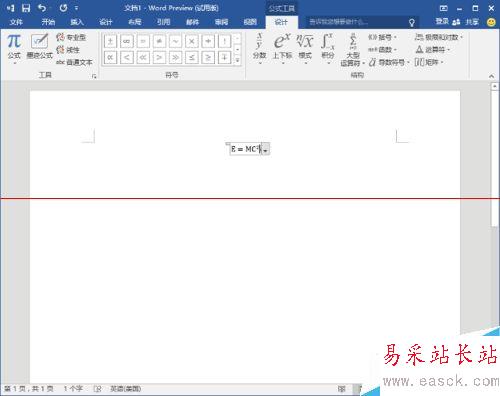Switch to the 开始 (Home) tab
This screenshot has height=396, width=500.
[x=48, y=22]
